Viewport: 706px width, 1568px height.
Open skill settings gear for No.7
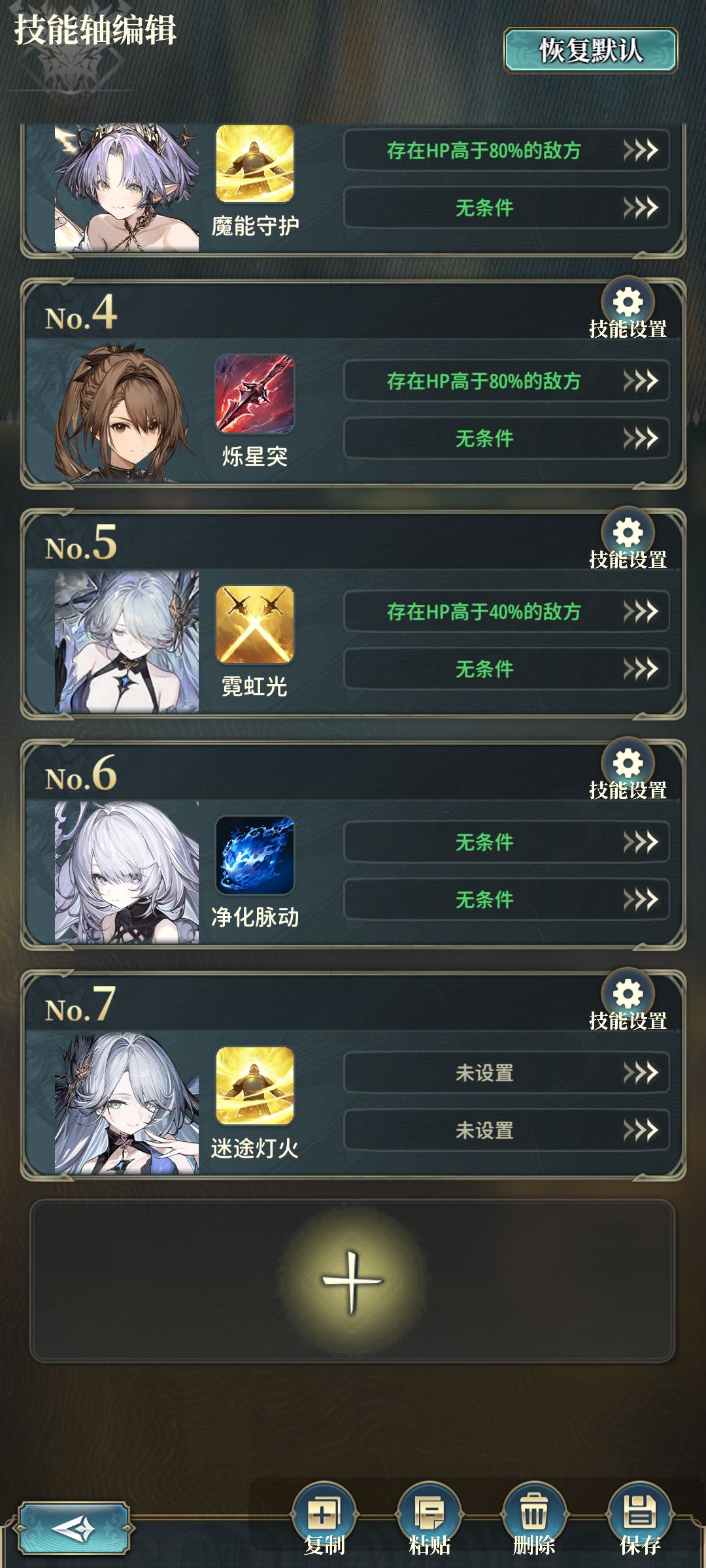tap(628, 994)
